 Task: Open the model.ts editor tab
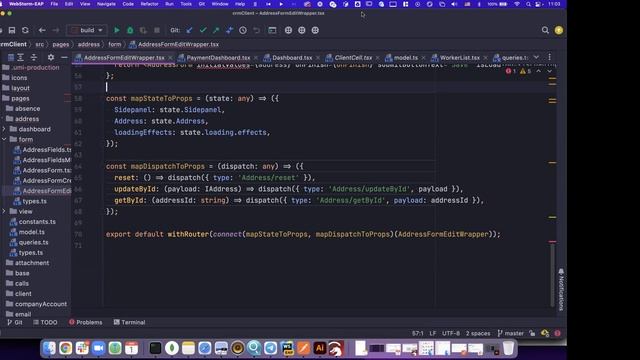(x=406, y=58)
